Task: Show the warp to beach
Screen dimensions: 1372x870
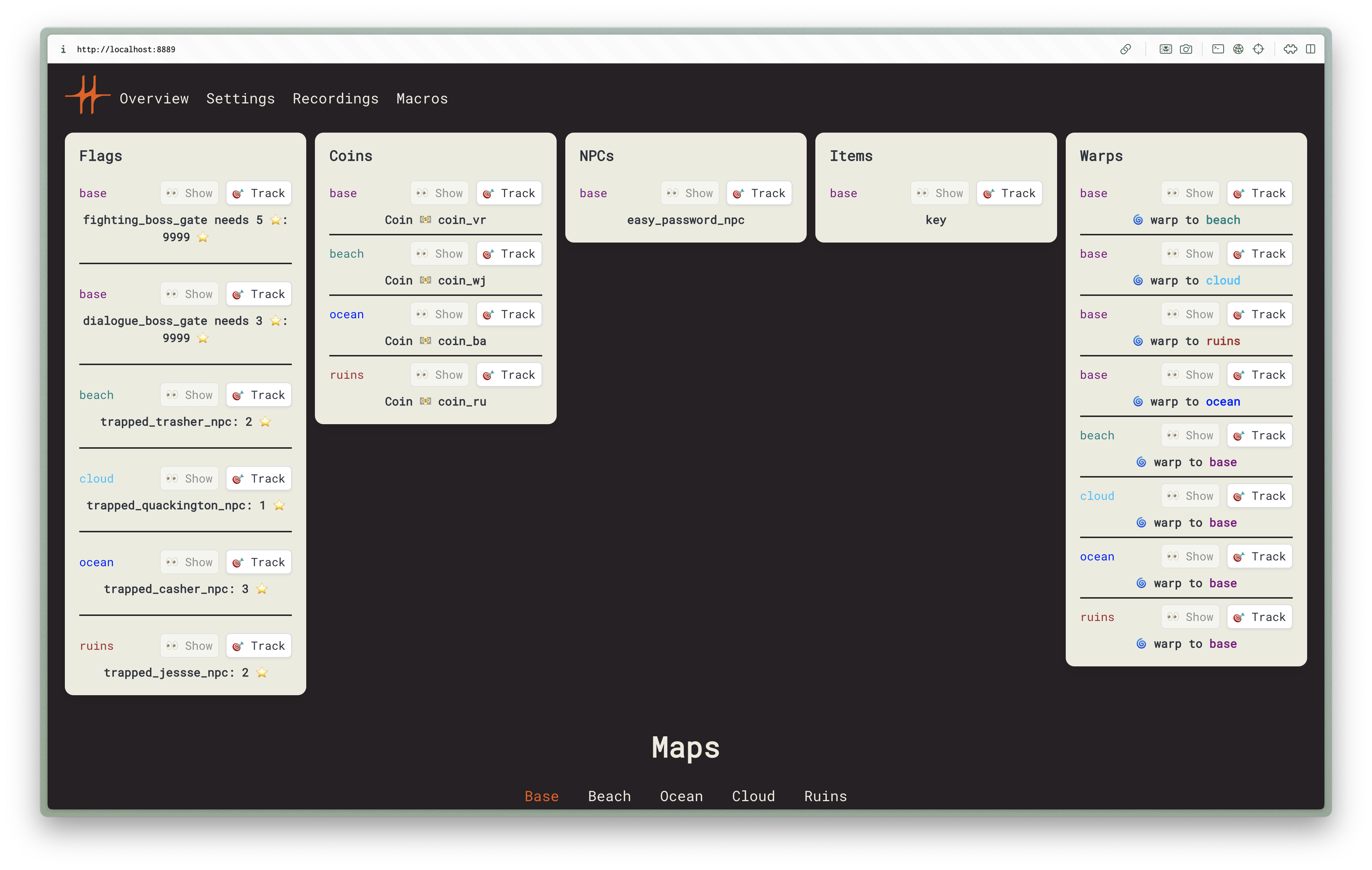Action: pyautogui.click(x=1190, y=193)
